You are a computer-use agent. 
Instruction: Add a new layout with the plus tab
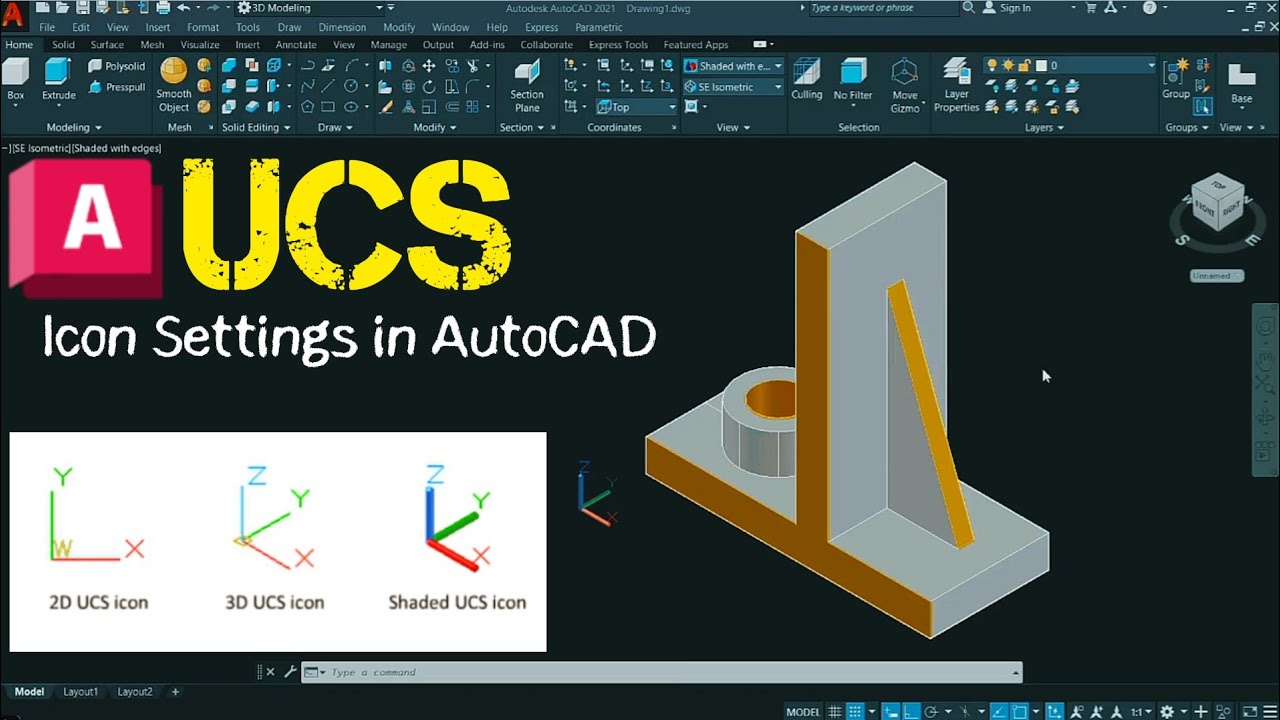[x=175, y=691]
